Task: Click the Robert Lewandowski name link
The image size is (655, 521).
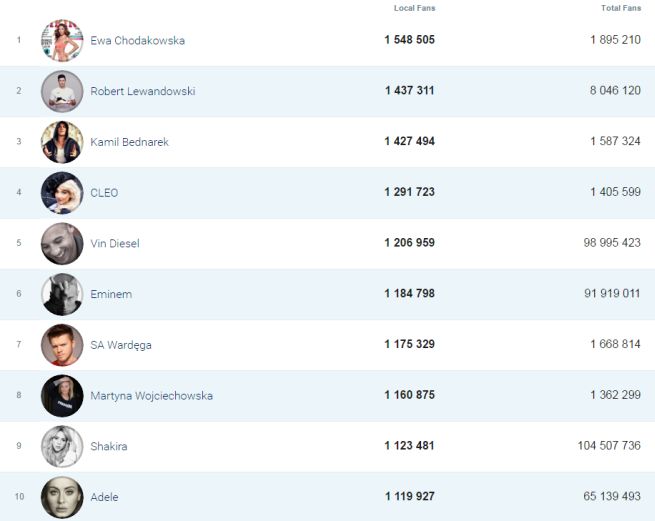Action: pyautogui.click(x=142, y=91)
